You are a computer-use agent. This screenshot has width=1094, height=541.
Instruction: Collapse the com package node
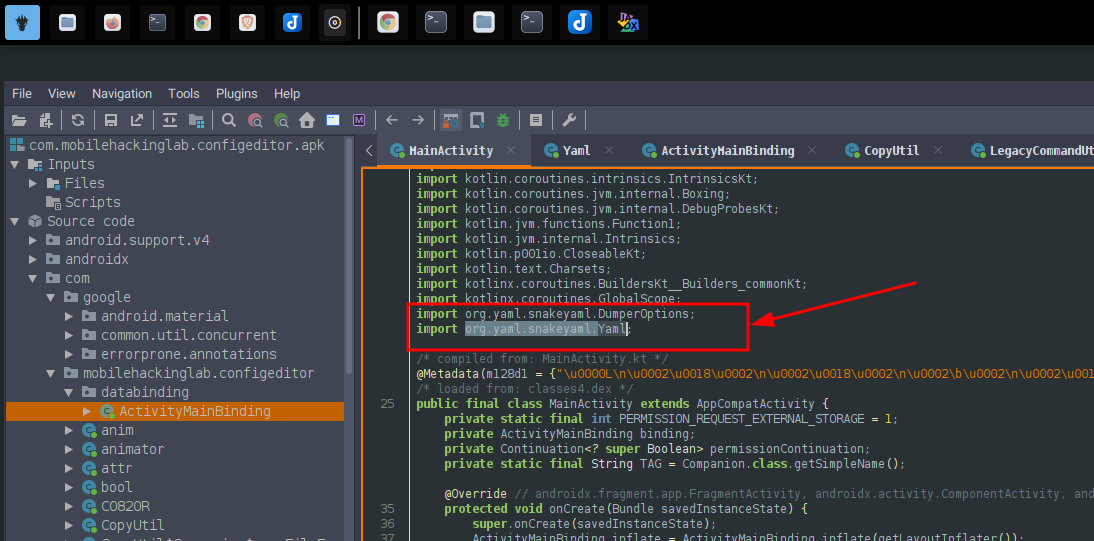33,279
